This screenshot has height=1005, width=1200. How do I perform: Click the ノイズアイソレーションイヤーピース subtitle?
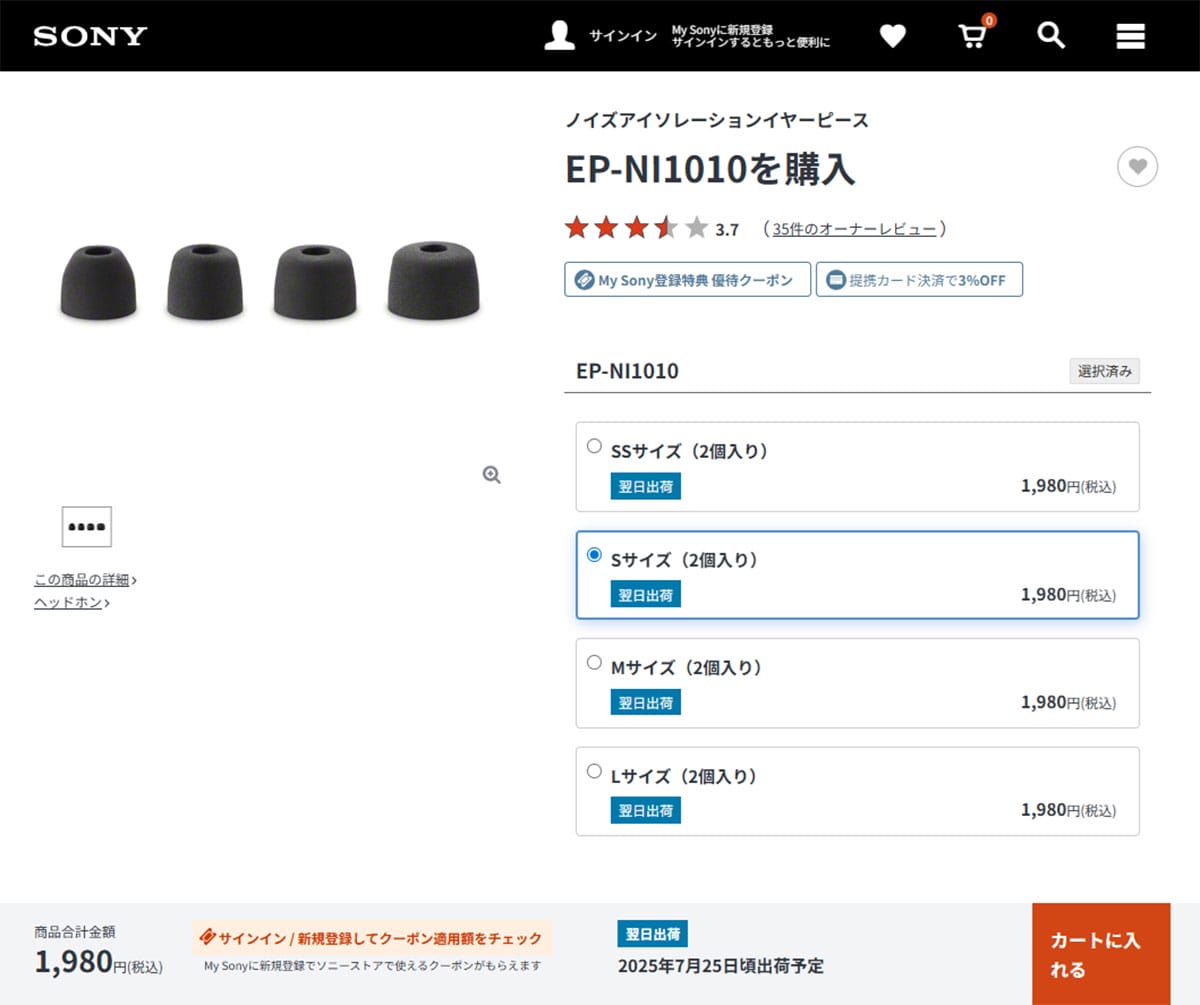[x=717, y=120]
